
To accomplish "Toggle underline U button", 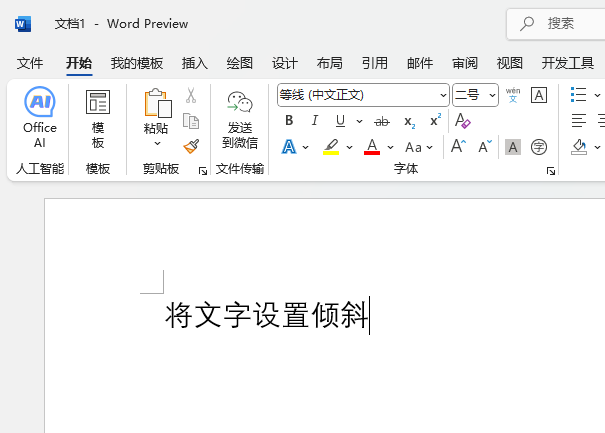I will click(340, 121).
